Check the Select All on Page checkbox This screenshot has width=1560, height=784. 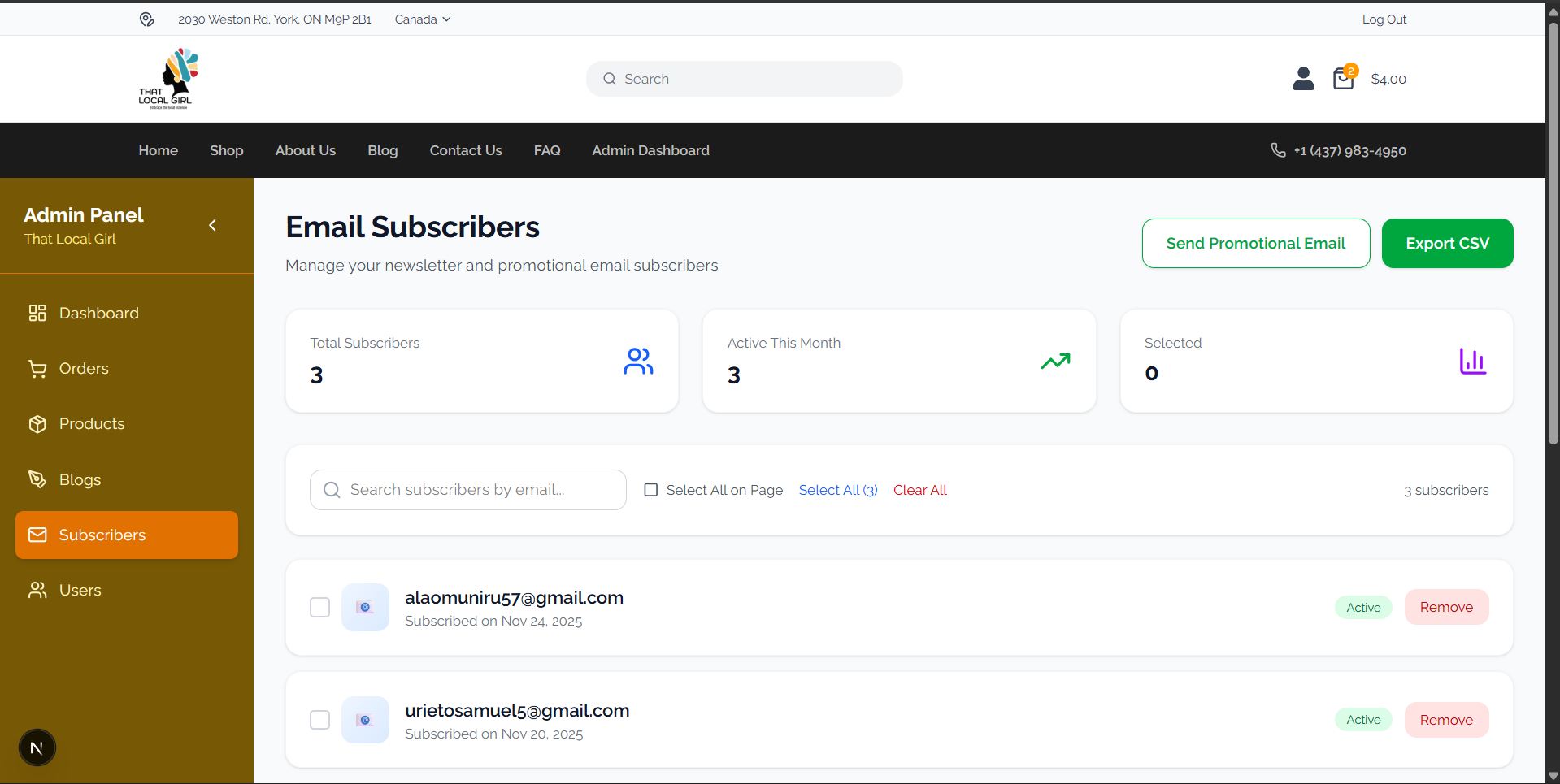[x=650, y=489]
